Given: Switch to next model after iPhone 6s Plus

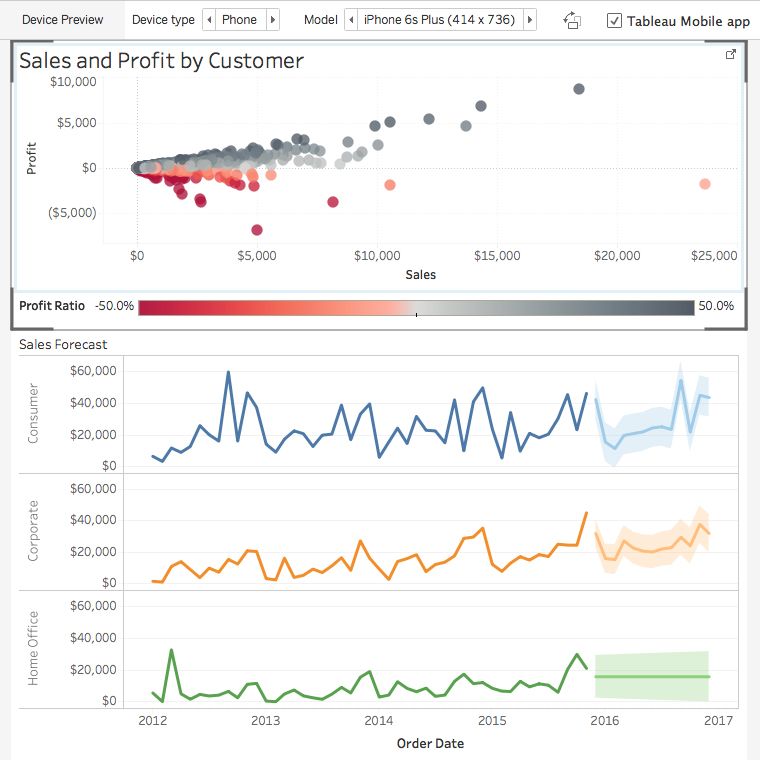Looking at the screenshot, I should [x=529, y=20].
